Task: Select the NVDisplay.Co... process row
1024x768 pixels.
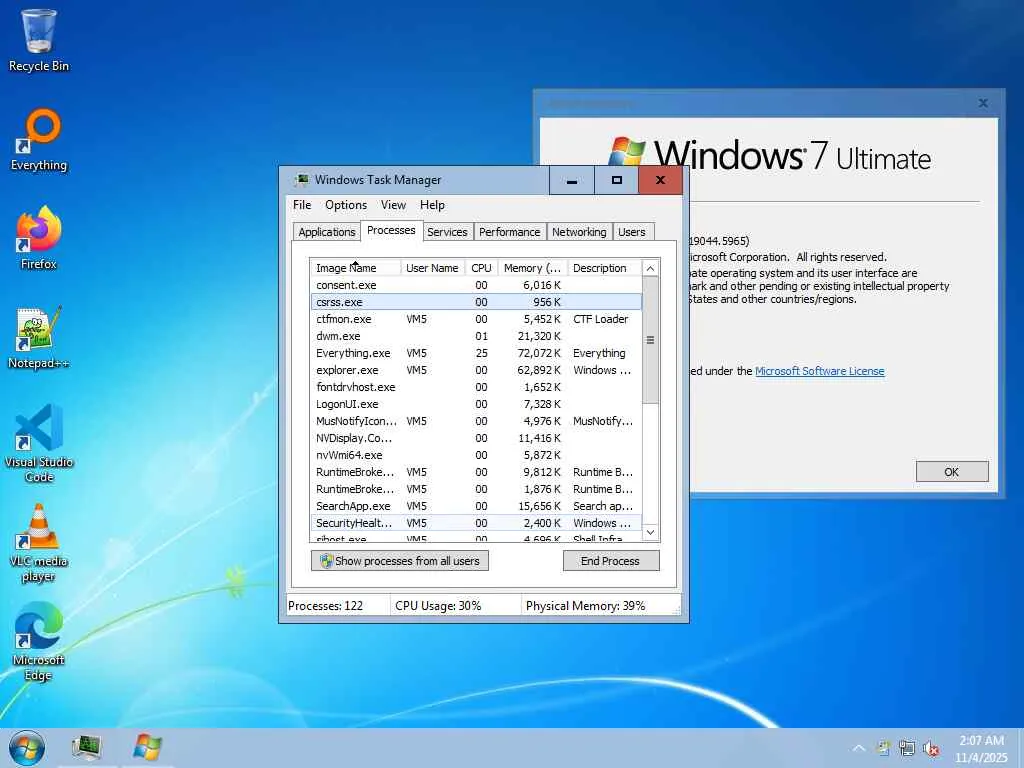Action: pyautogui.click(x=476, y=438)
